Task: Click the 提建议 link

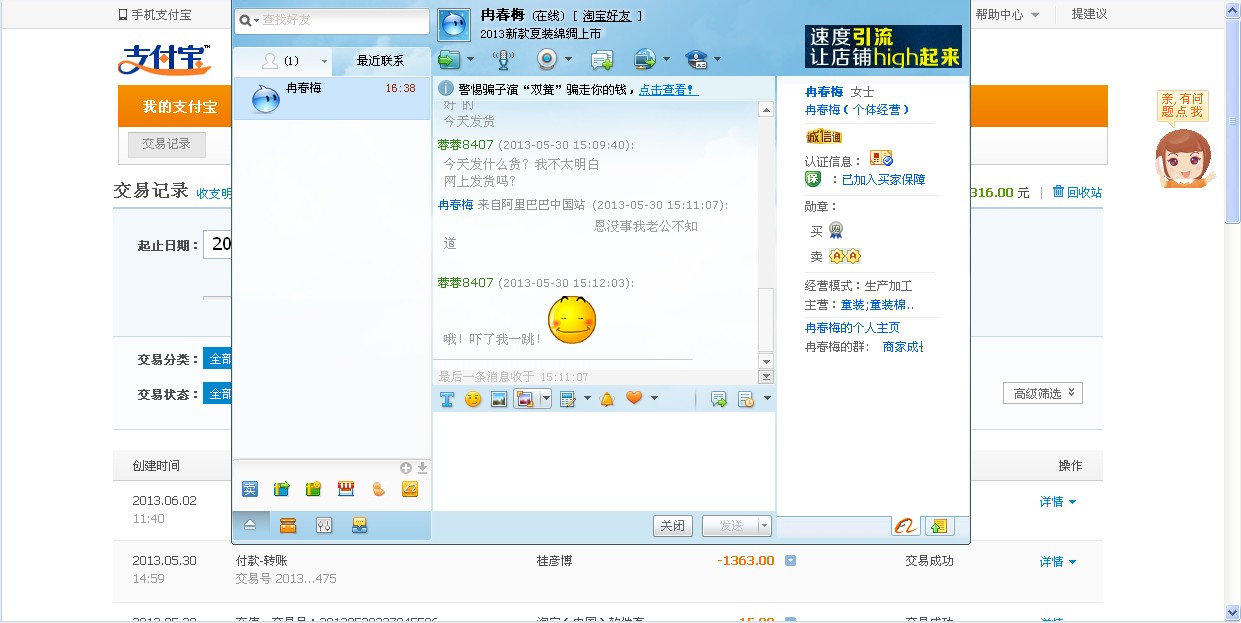Action: (x=1089, y=15)
